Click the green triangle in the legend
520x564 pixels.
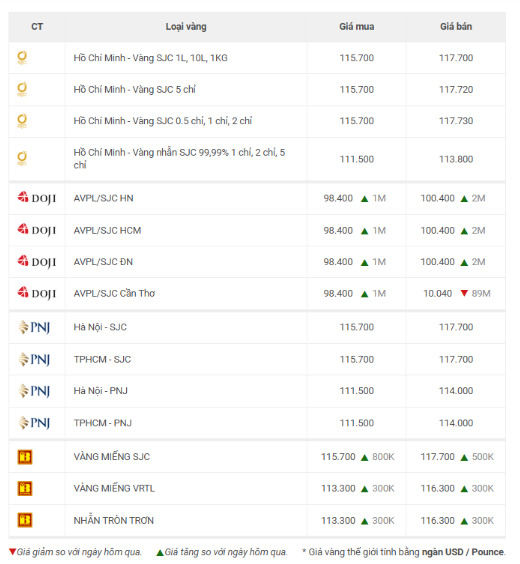tap(160, 552)
